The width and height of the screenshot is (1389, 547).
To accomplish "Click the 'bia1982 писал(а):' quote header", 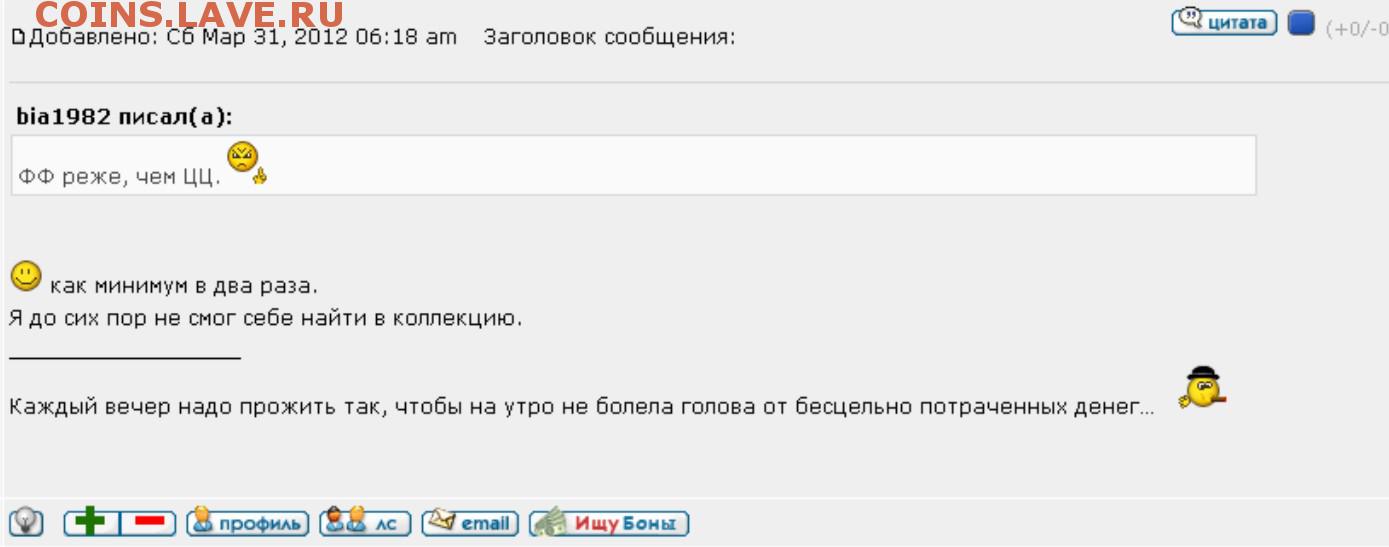I will click(124, 116).
